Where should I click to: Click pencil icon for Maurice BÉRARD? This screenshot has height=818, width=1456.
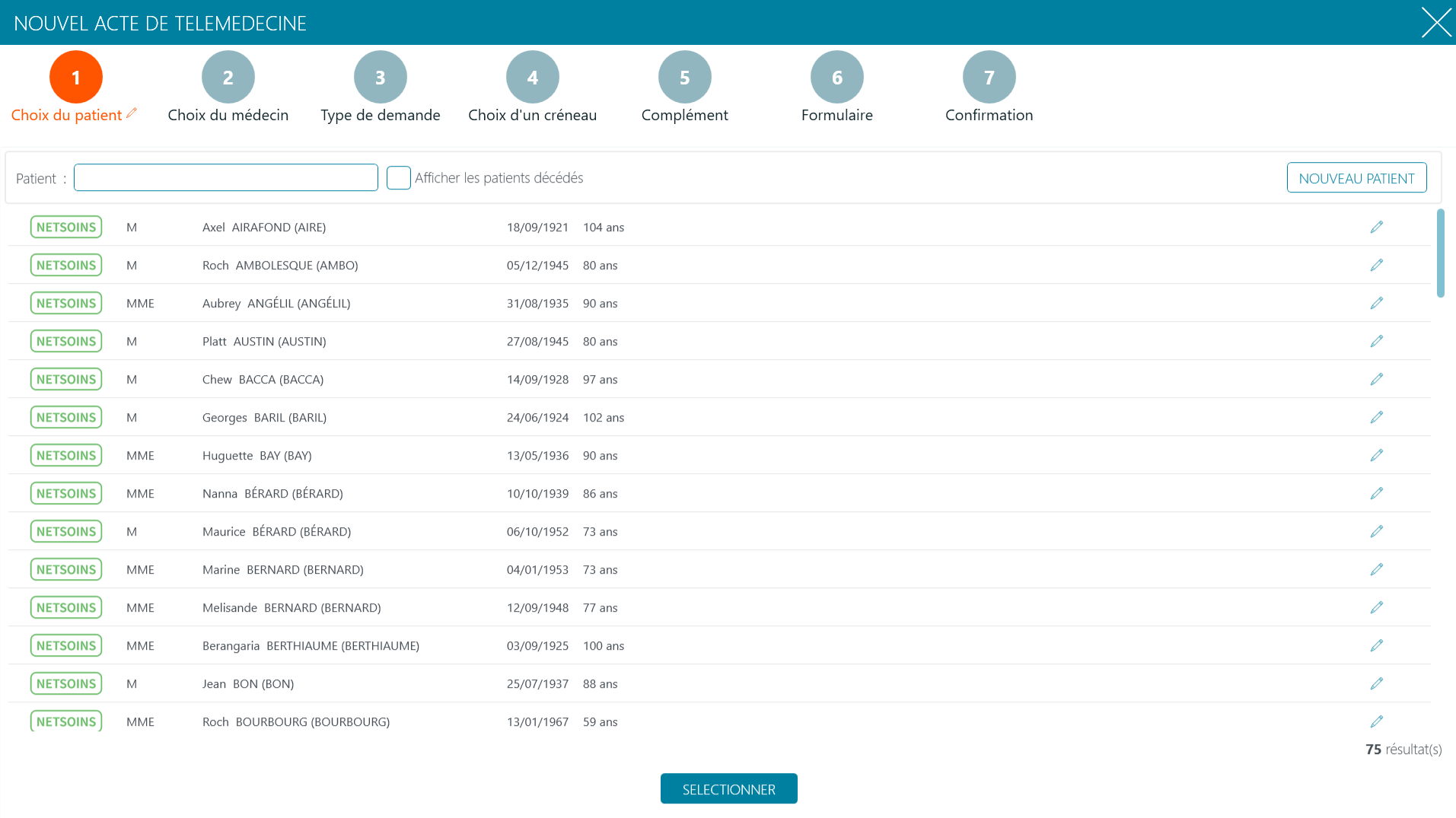[x=1376, y=531]
